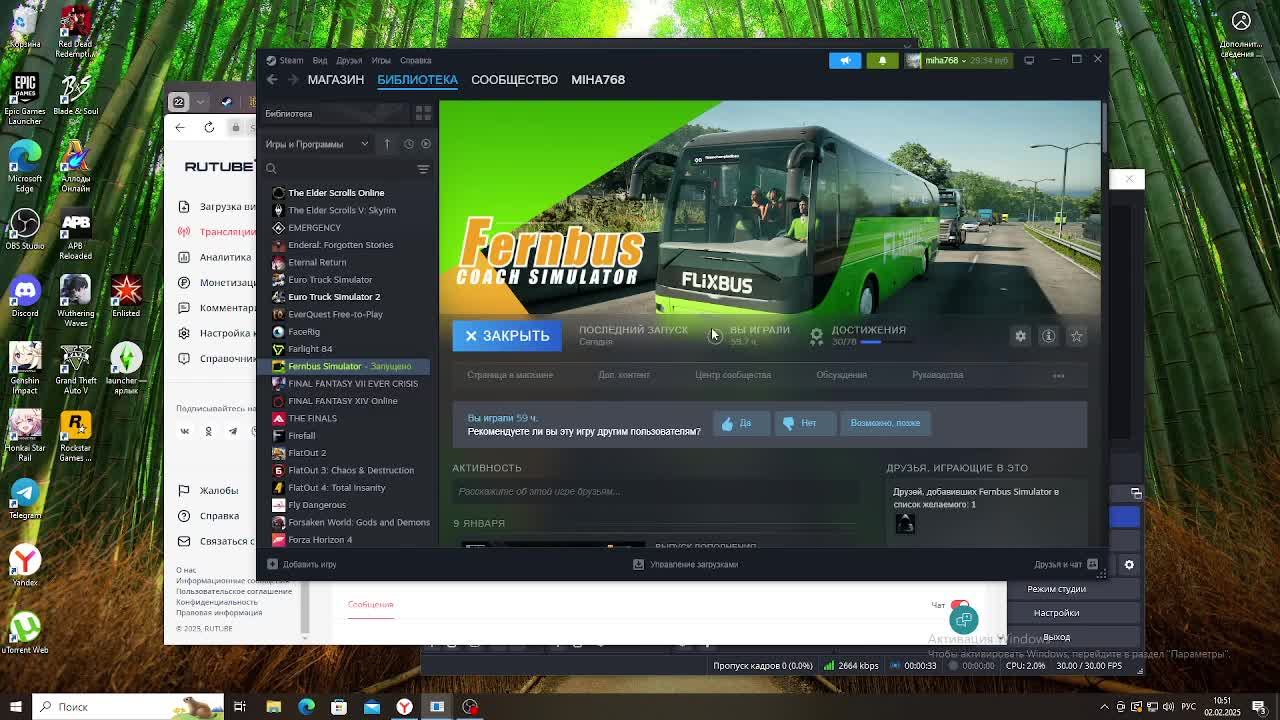Open 'Управление загрузками' downloads manager
Viewport: 1280px width, 720px height.
click(x=686, y=565)
